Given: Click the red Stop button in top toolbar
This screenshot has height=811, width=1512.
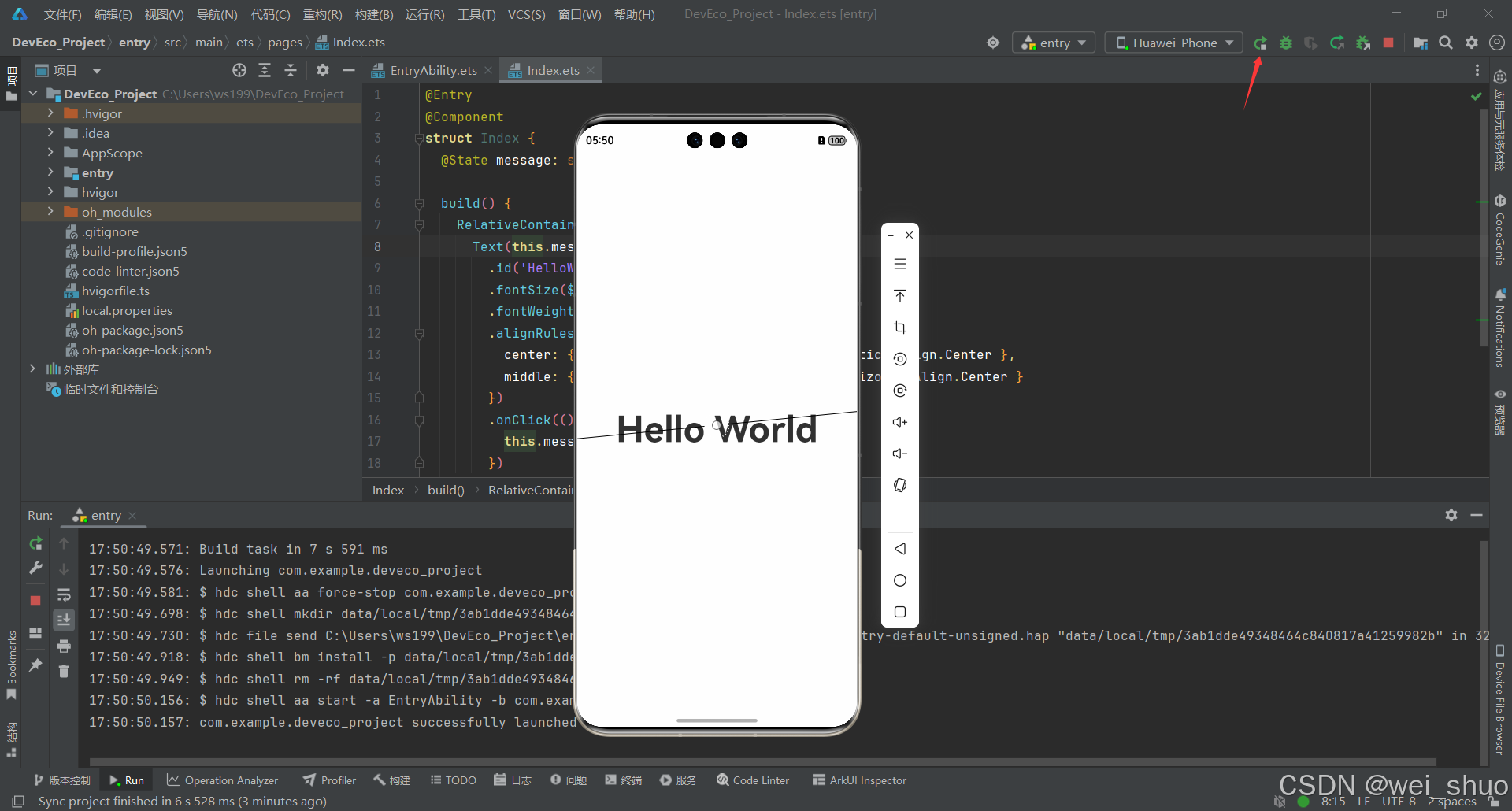Looking at the screenshot, I should [1388, 43].
